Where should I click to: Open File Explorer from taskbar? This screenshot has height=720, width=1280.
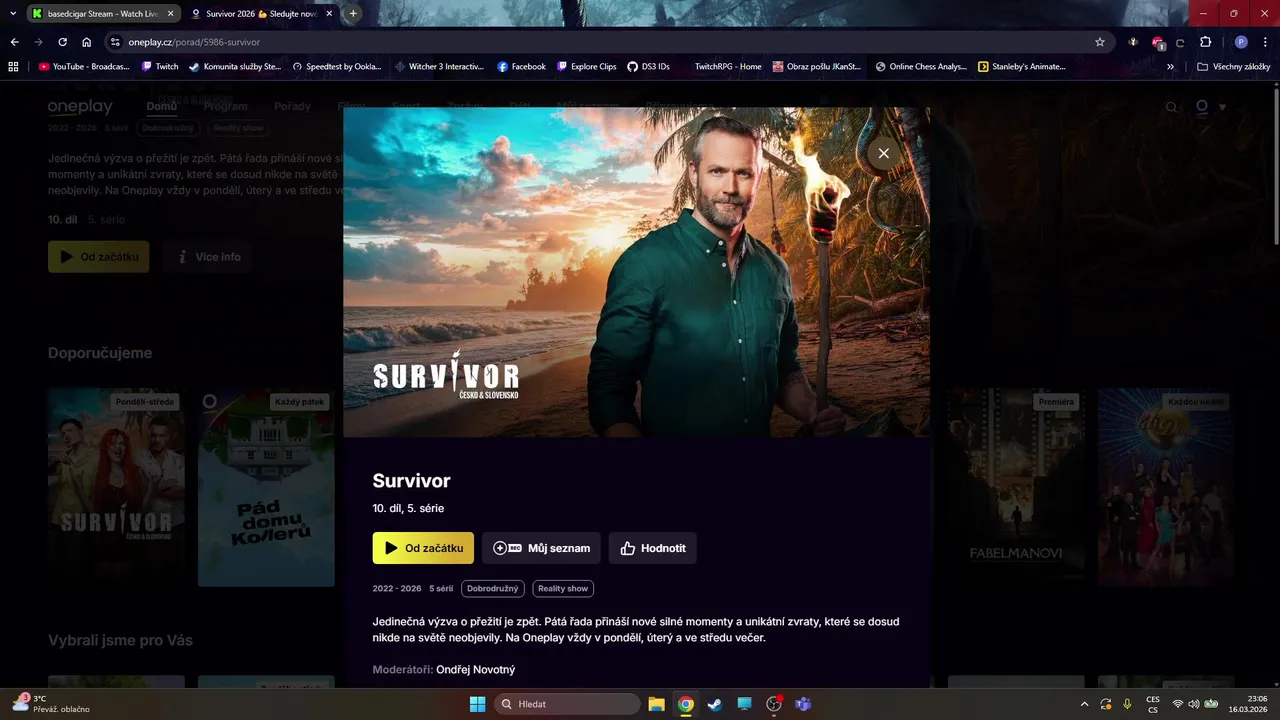click(656, 704)
